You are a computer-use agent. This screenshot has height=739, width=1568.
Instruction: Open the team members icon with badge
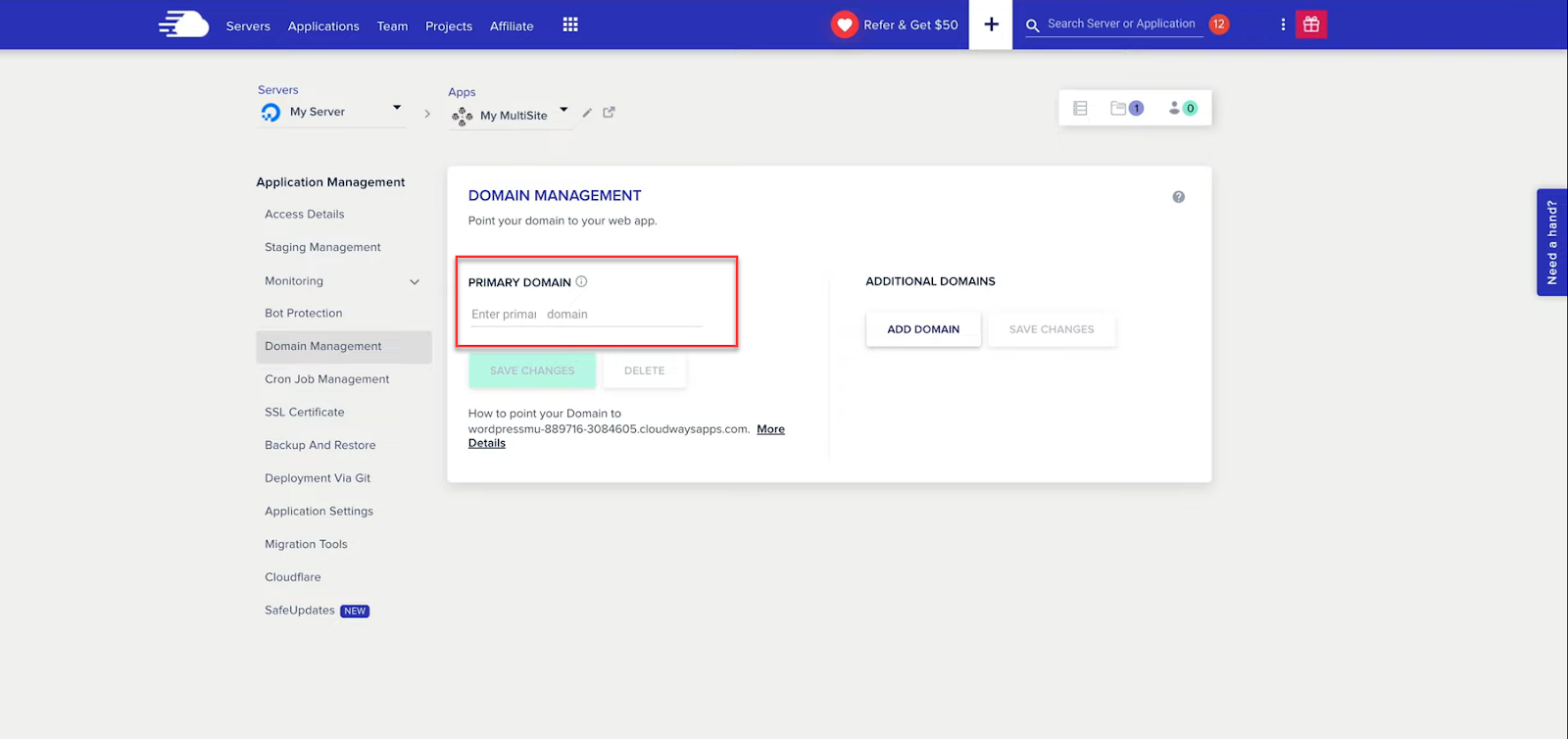click(x=1182, y=108)
